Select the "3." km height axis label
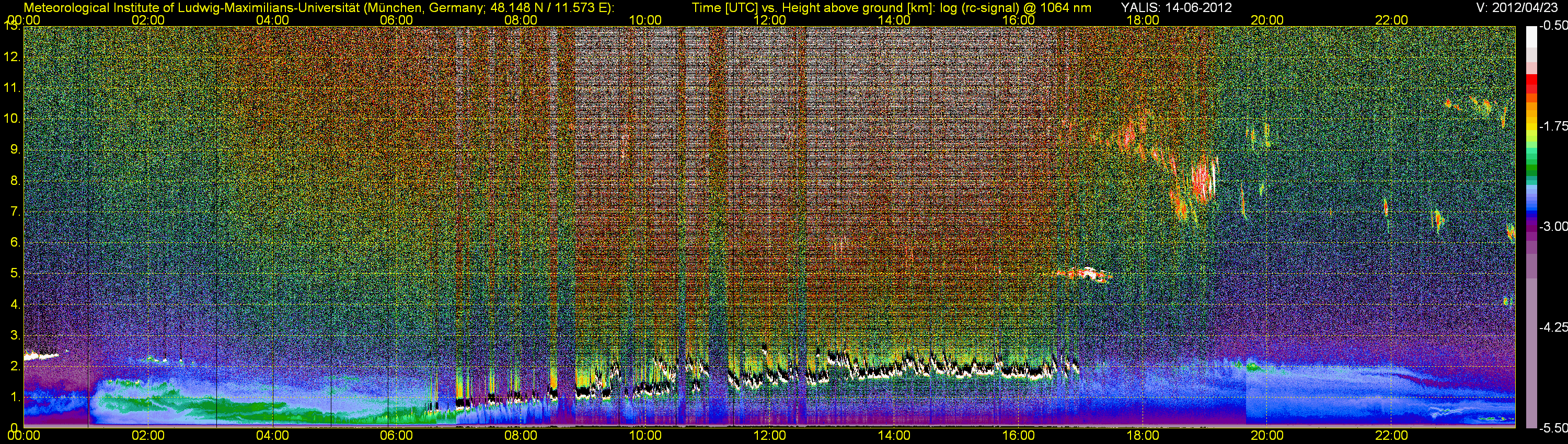 15,335
